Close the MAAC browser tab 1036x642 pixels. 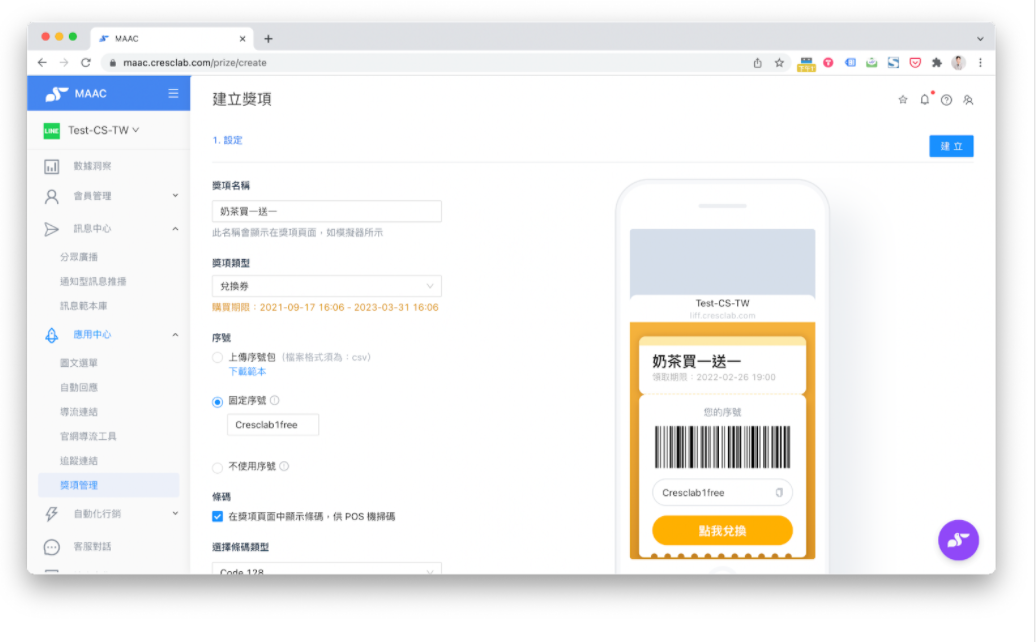point(242,39)
